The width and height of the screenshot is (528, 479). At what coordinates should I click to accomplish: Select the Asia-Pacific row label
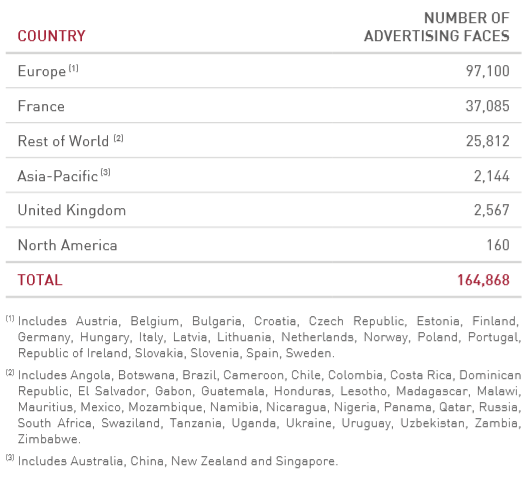[x=58, y=176]
